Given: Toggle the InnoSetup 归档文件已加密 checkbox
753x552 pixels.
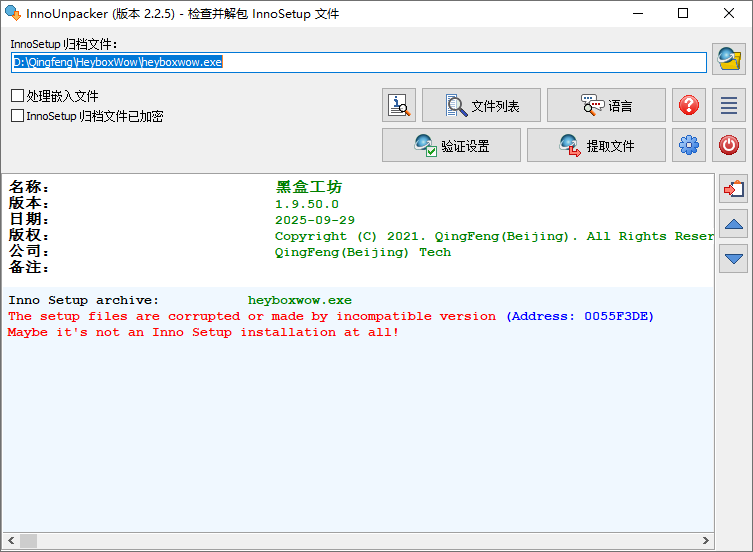Looking at the screenshot, I should point(17,116).
